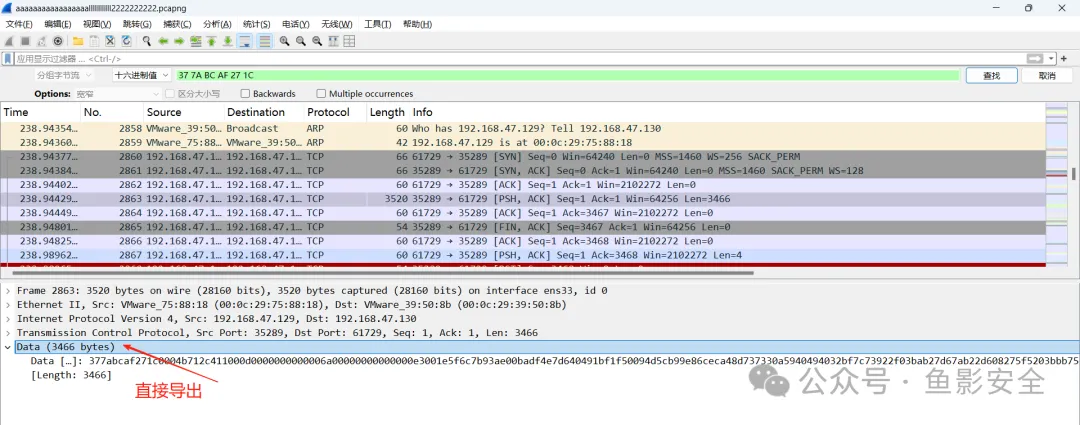1080x425 pixels.
Task: Click the zoom out magnifier icon
Action: point(301,41)
